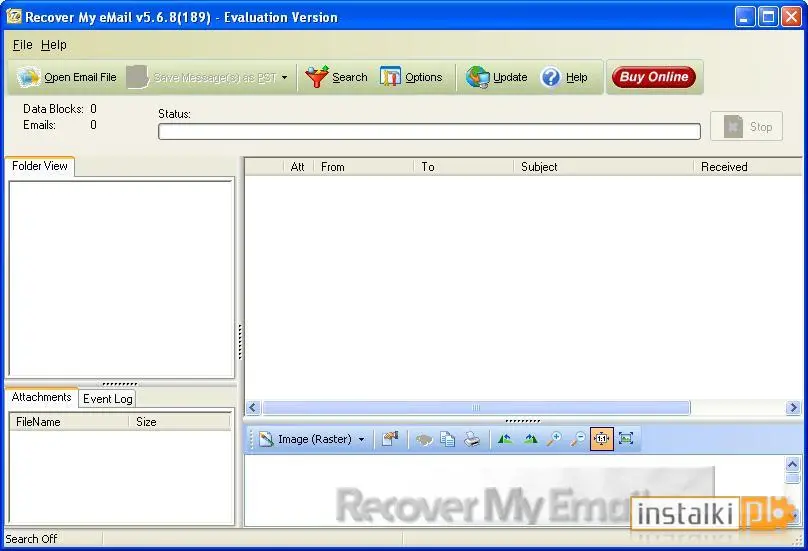Sort by the Received column header

click(748, 167)
